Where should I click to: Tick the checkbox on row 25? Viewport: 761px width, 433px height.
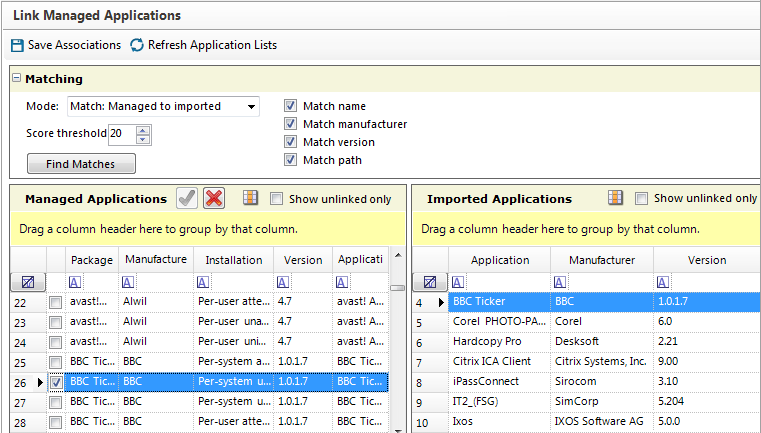(56, 361)
